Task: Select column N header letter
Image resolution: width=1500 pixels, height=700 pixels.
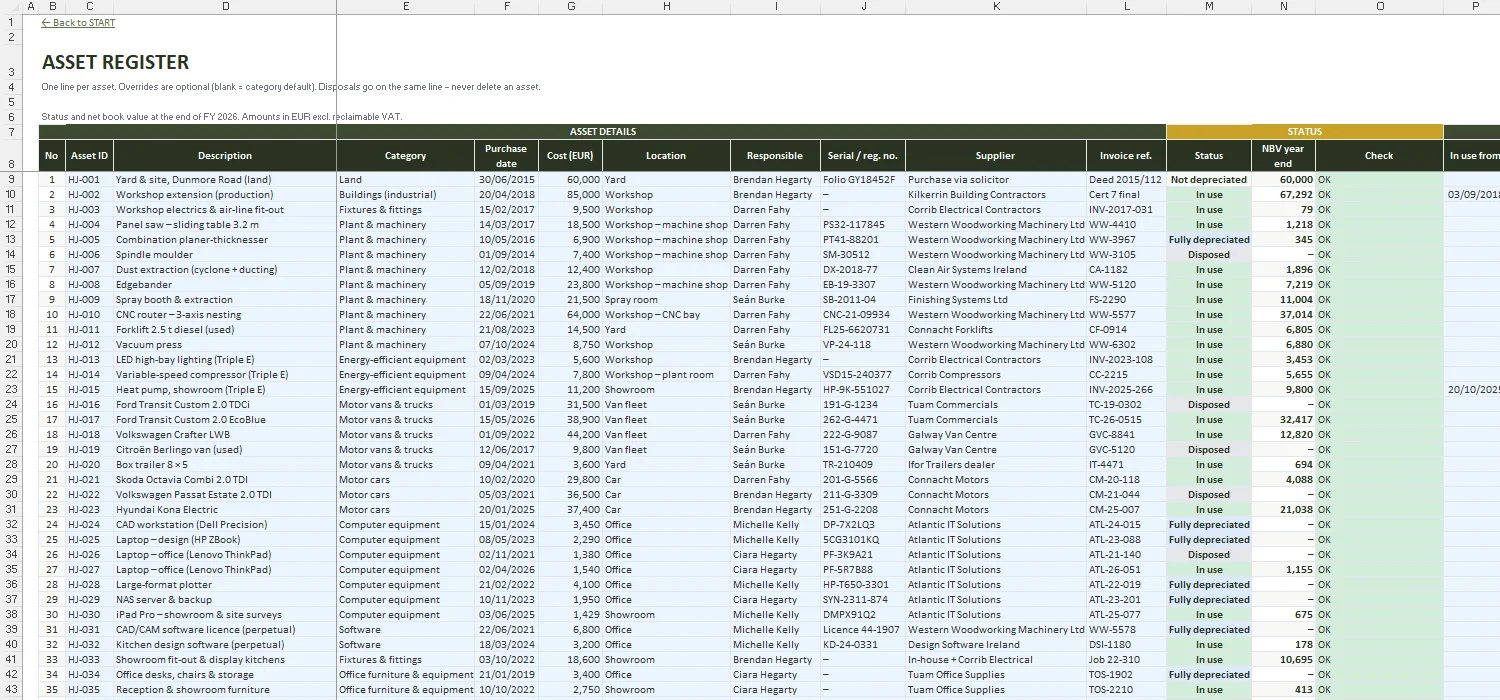Action: coord(1283,6)
